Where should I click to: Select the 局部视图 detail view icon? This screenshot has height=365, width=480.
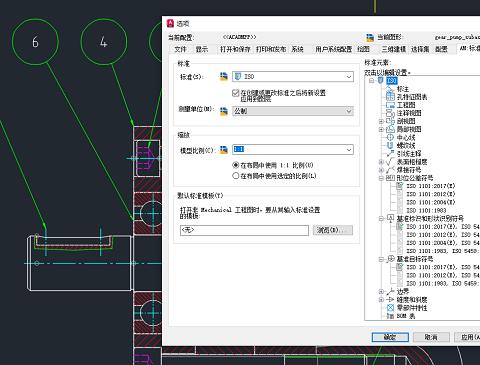point(390,129)
